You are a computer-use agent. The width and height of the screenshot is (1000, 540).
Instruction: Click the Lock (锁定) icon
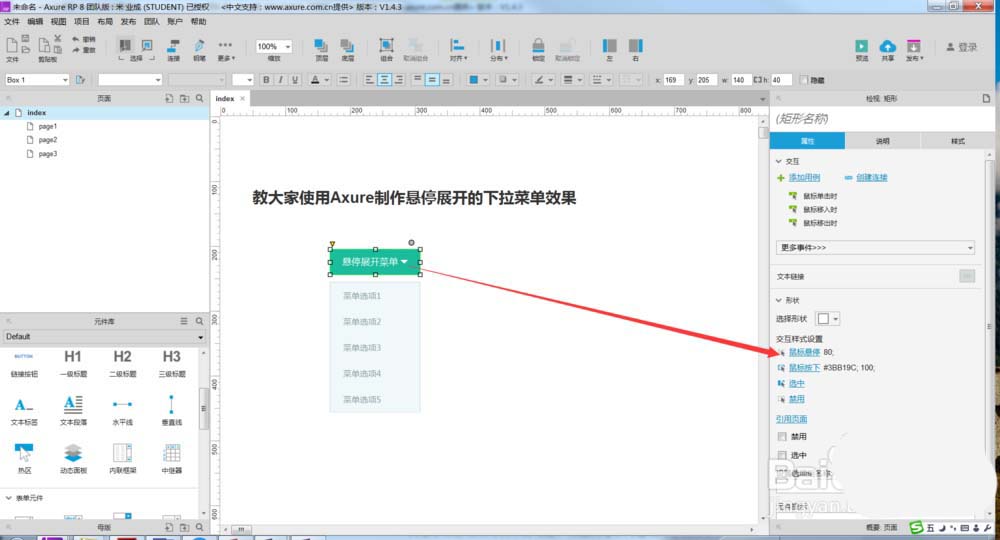pos(538,46)
